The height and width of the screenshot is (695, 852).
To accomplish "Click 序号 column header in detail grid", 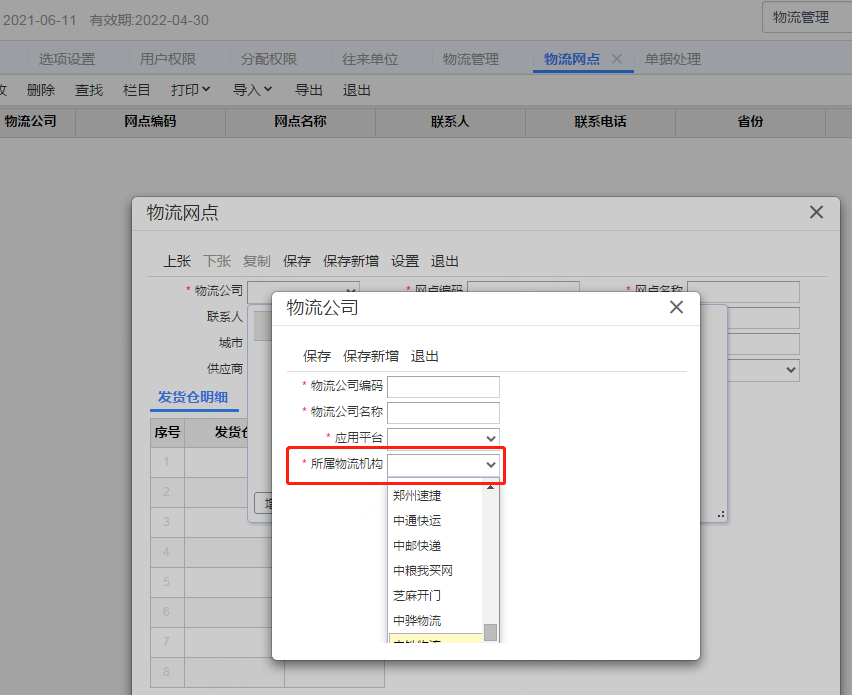I will (x=167, y=433).
